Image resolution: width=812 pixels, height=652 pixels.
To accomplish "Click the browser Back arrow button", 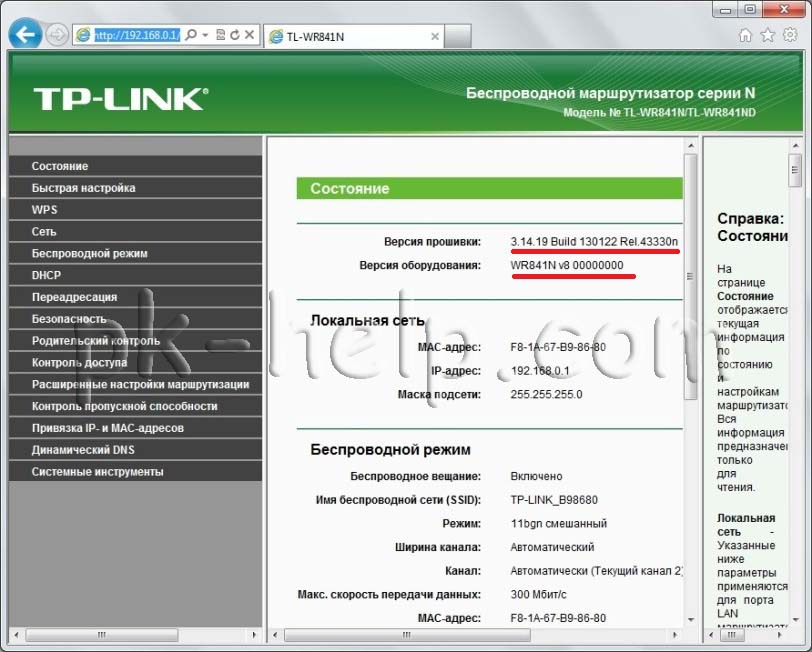I will pos(25,34).
